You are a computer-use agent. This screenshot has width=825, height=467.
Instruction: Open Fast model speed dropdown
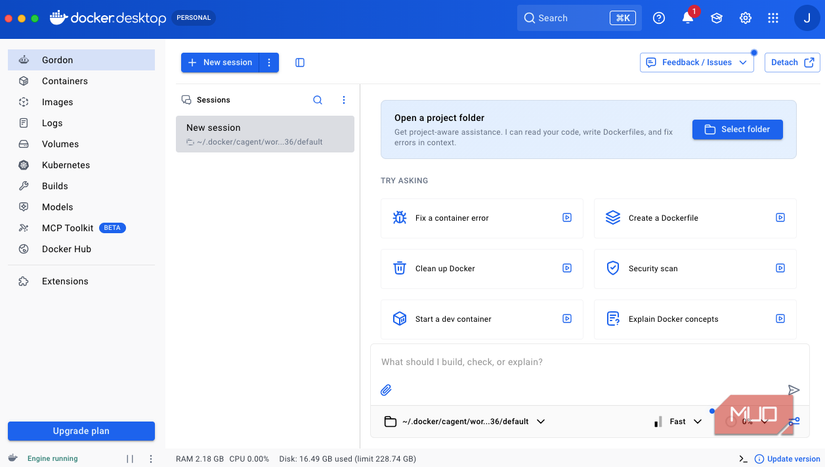(678, 421)
